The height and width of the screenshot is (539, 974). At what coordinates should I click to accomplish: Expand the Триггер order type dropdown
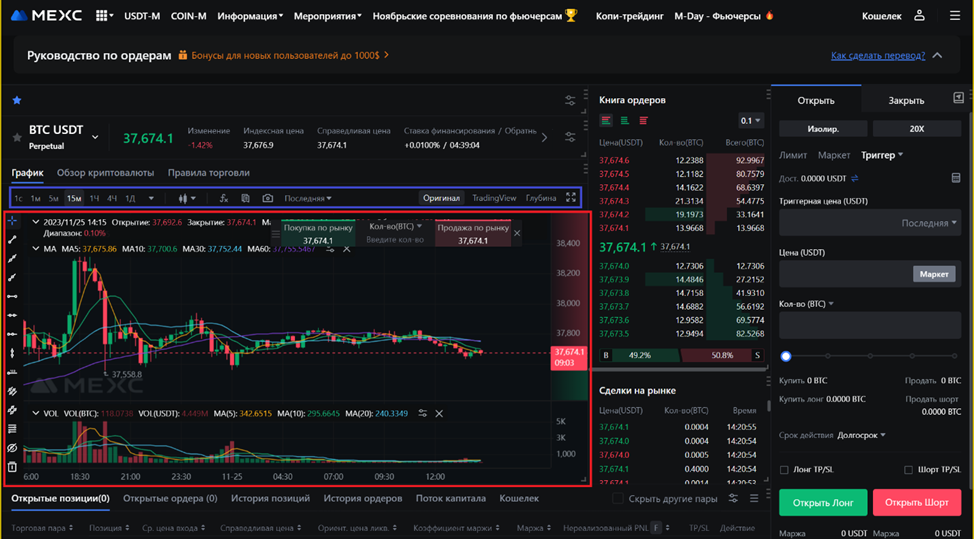coord(882,155)
